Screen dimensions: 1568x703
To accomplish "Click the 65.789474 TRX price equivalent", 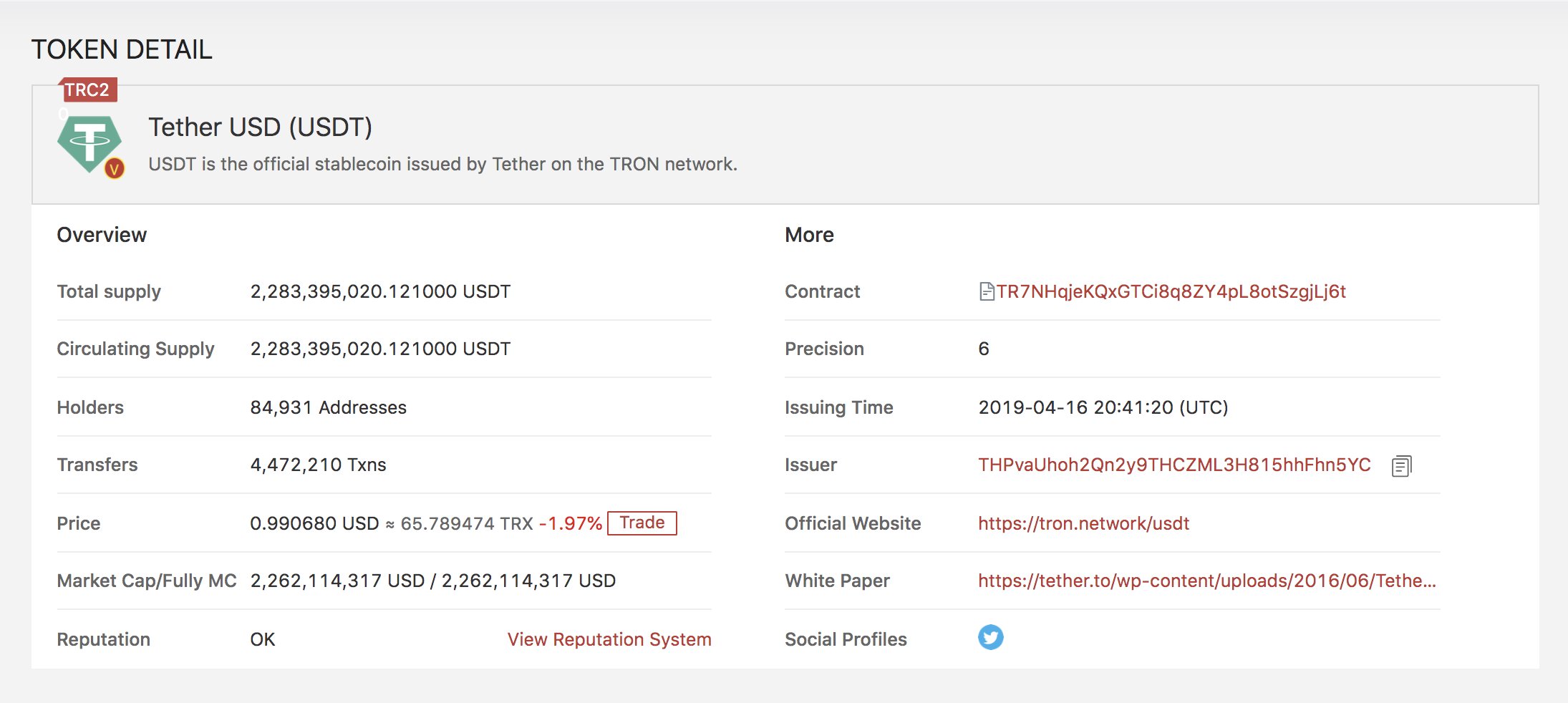I will coord(467,523).
